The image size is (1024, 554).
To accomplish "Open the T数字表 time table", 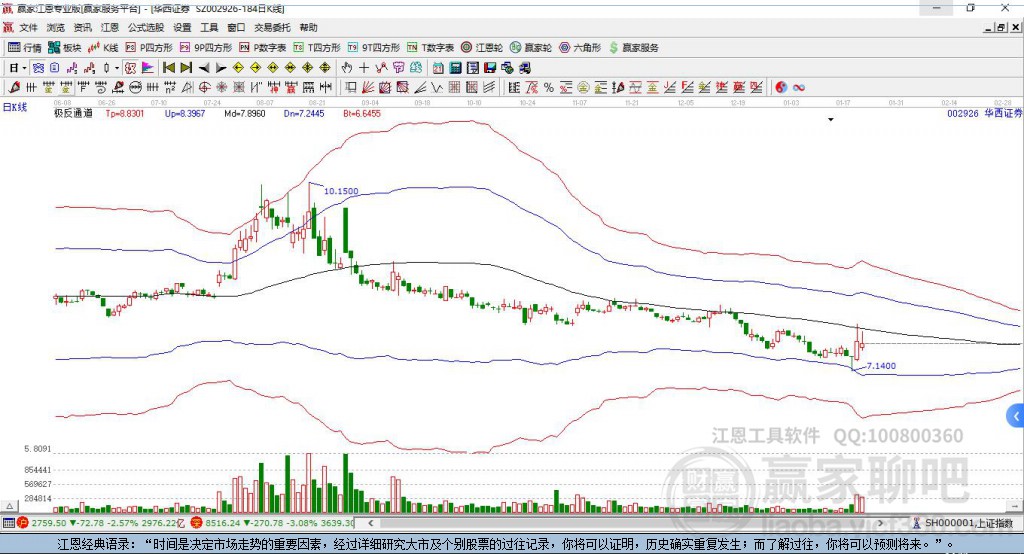I will [430, 48].
